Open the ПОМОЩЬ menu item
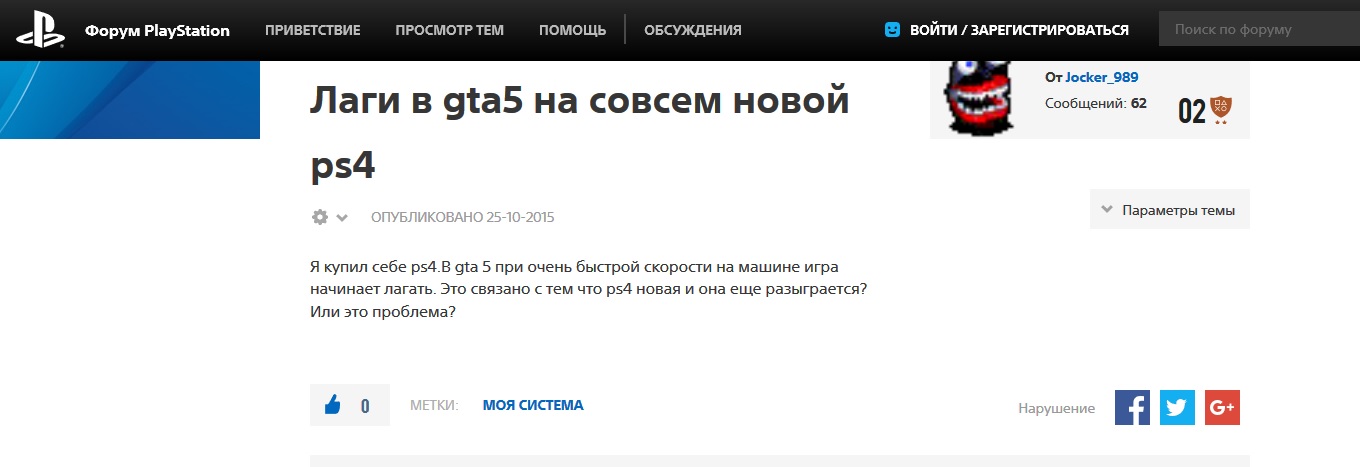Viewport: 1360px width, 467px height. tap(572, 30)
